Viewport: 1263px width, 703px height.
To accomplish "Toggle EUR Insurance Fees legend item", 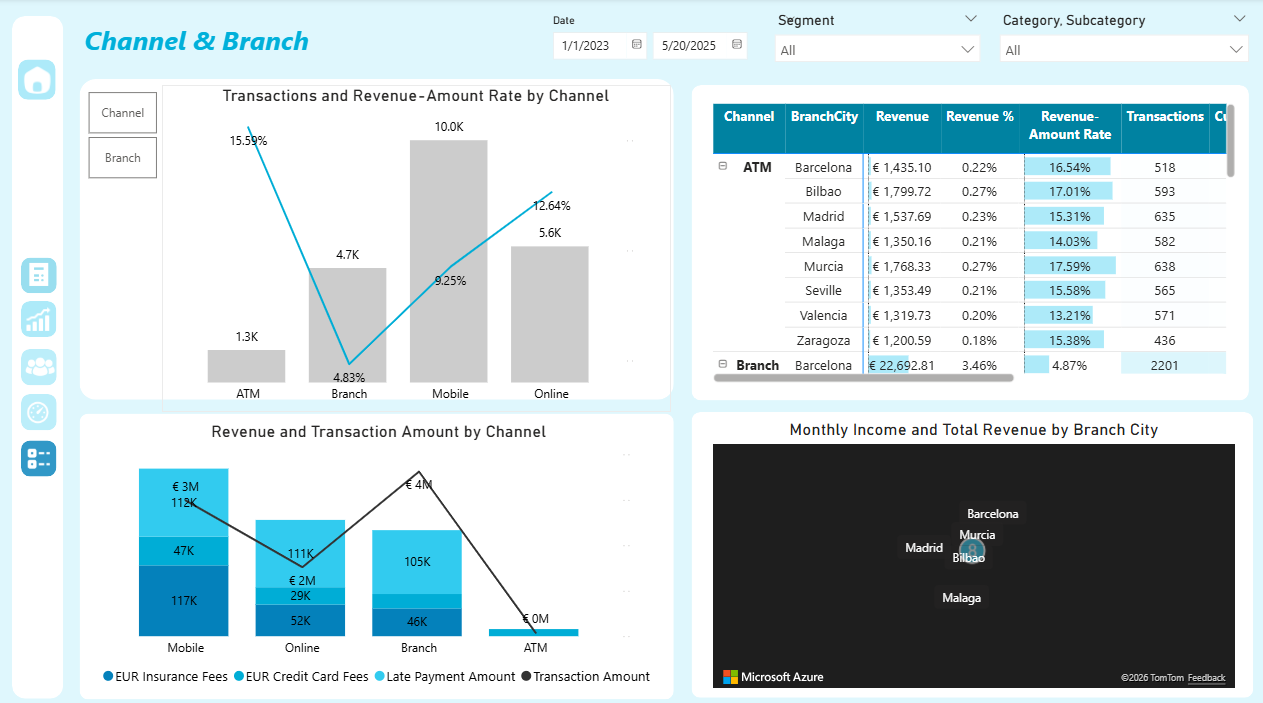I will (x=165, y=677).
